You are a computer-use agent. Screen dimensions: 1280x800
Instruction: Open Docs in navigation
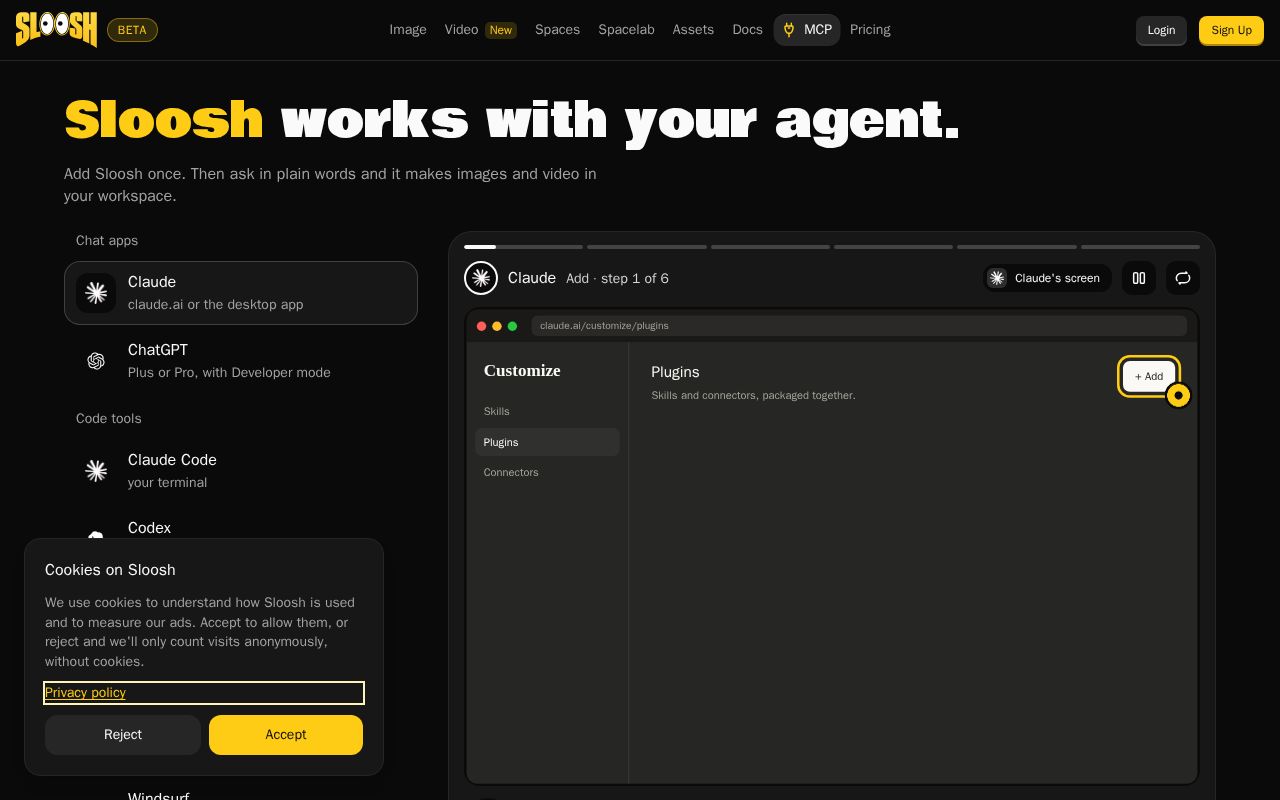pos(747,30)
